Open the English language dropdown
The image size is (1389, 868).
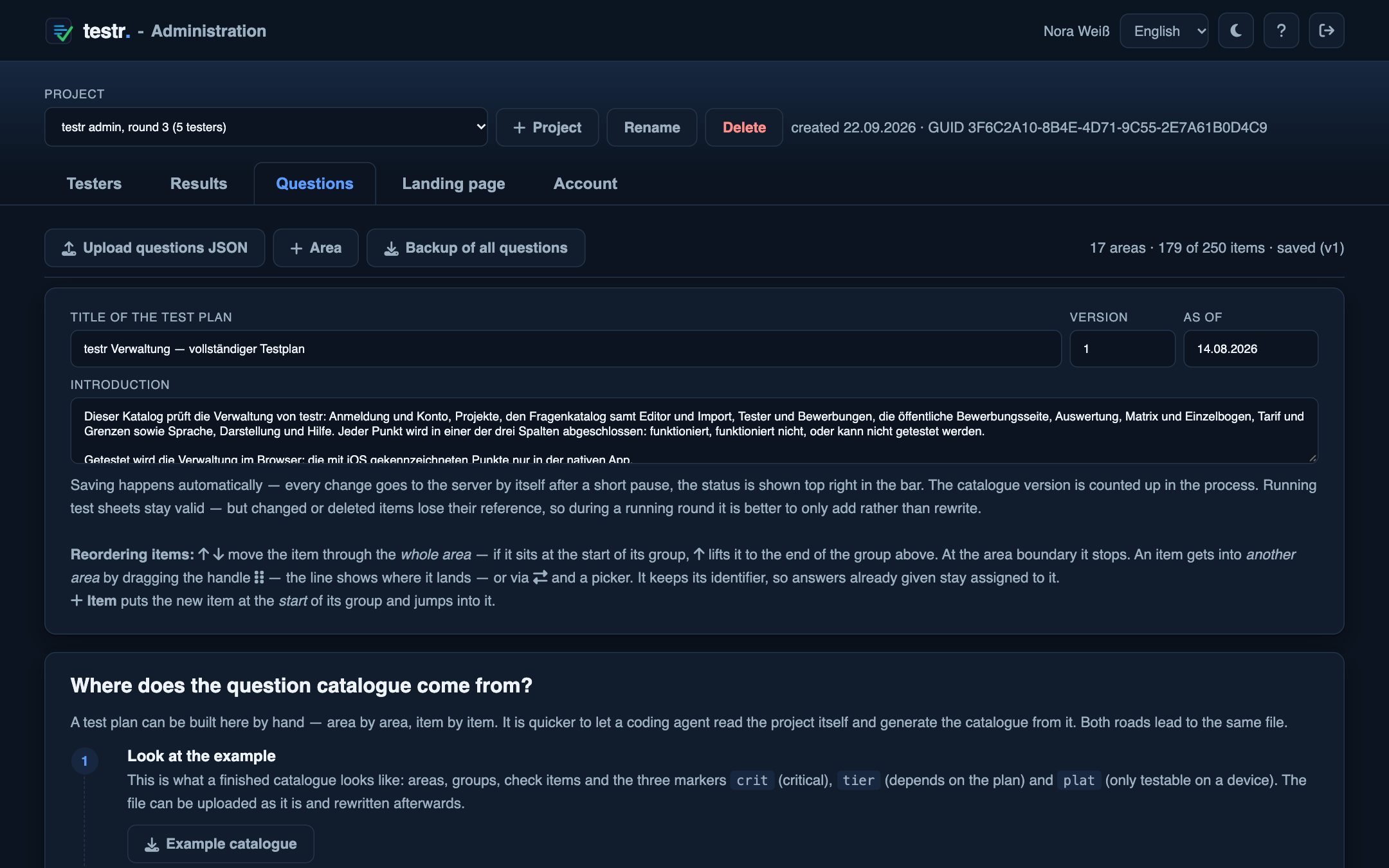(1164, 31)
